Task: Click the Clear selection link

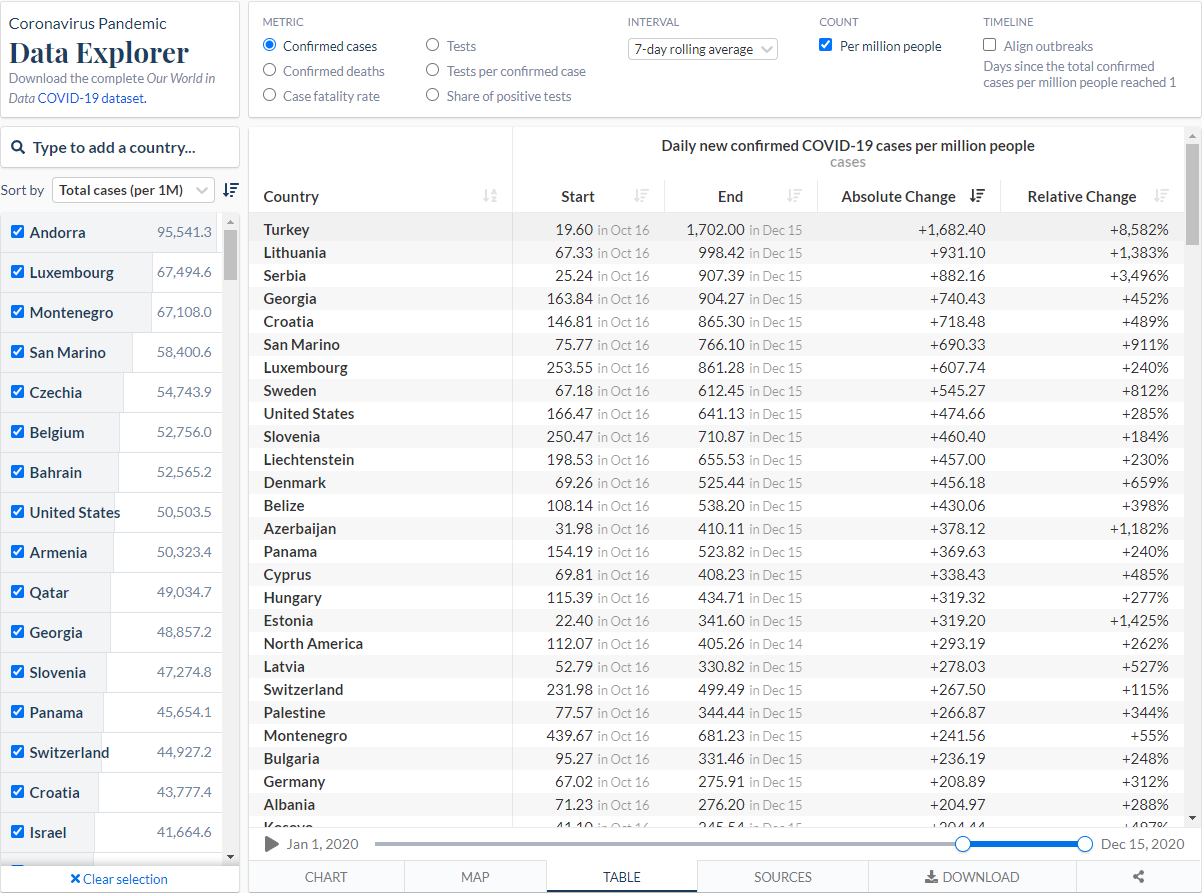Action: tap(119, 879)
